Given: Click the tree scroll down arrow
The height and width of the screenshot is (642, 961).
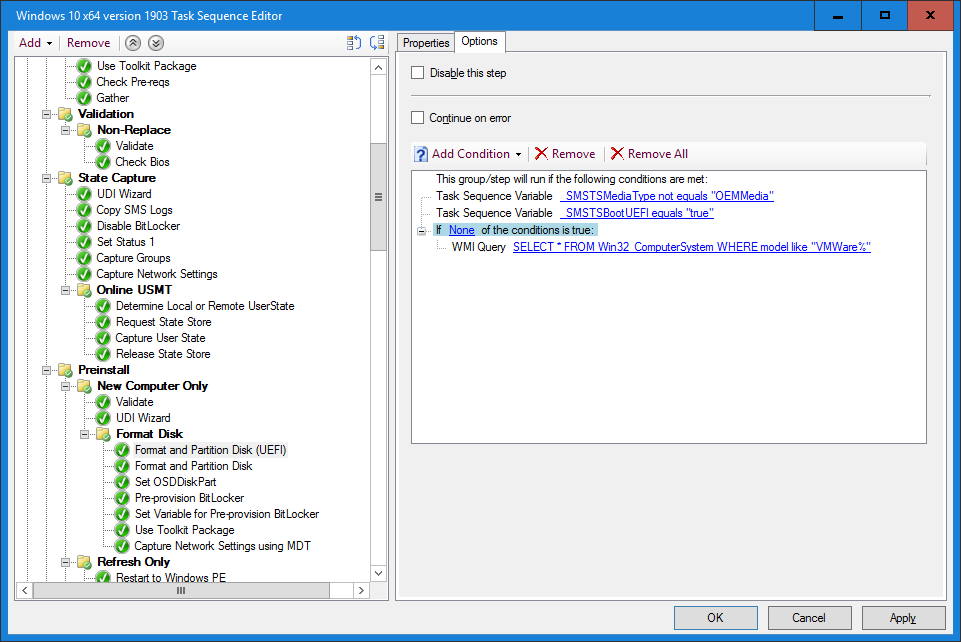Looking at the screenshot, I should coord(379,573).
